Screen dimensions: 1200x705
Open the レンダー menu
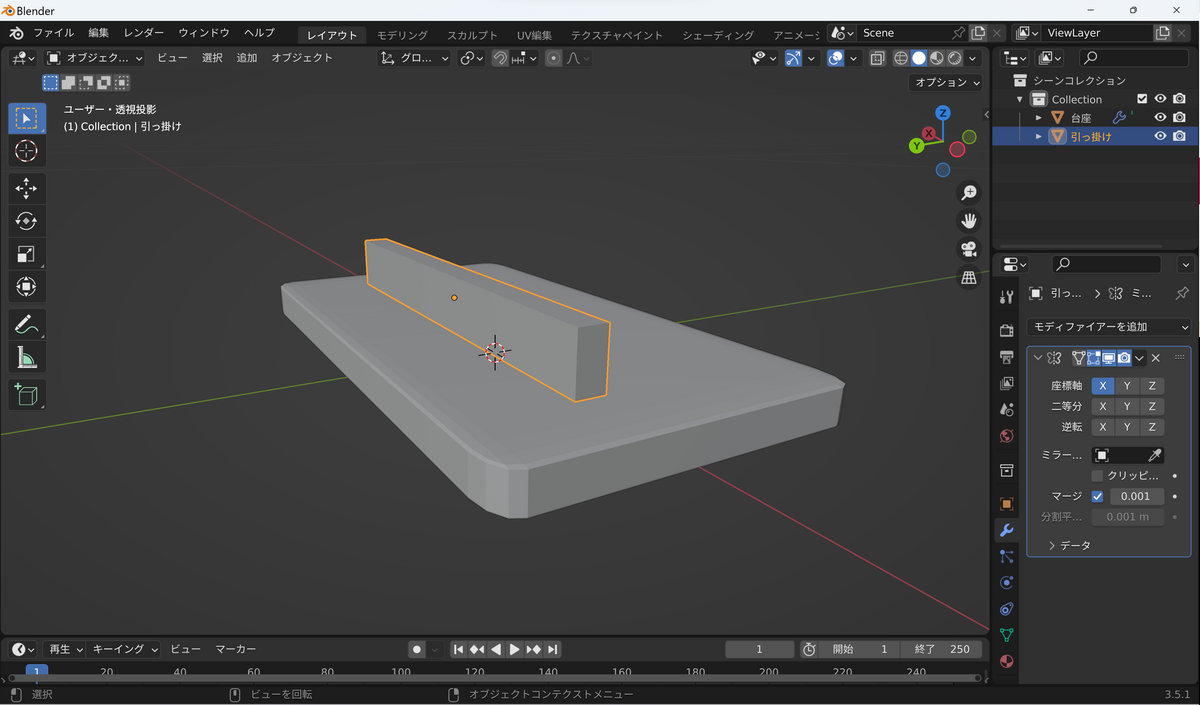144,33
